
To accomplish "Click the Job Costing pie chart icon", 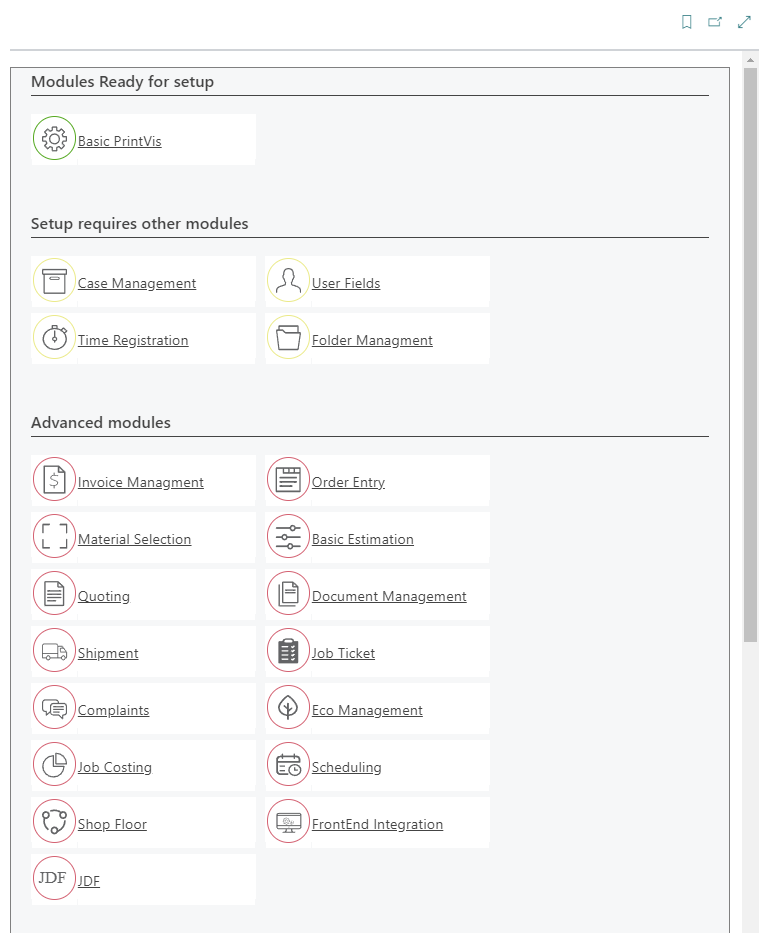I will [54, 765].
